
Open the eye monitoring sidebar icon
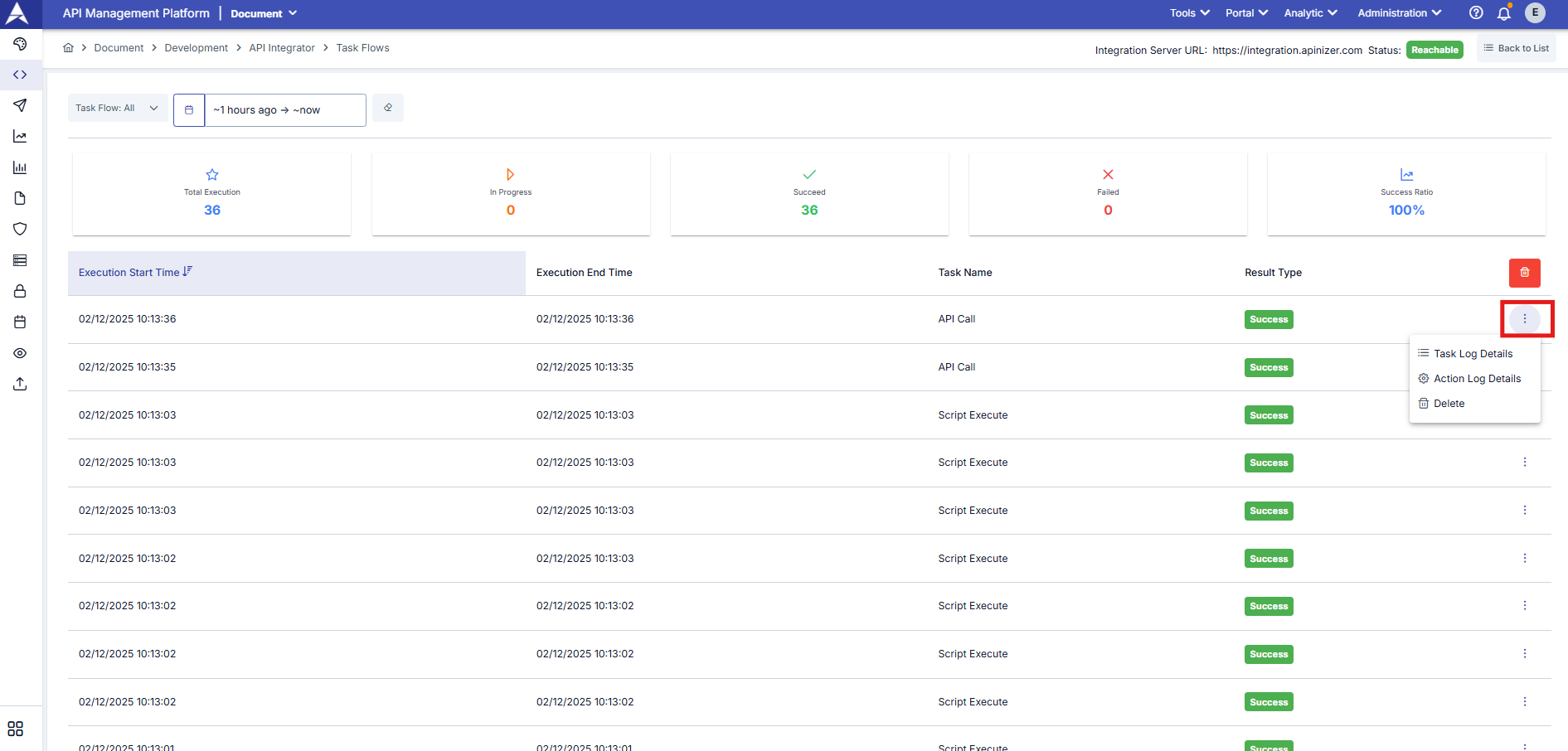pos(20,353)
